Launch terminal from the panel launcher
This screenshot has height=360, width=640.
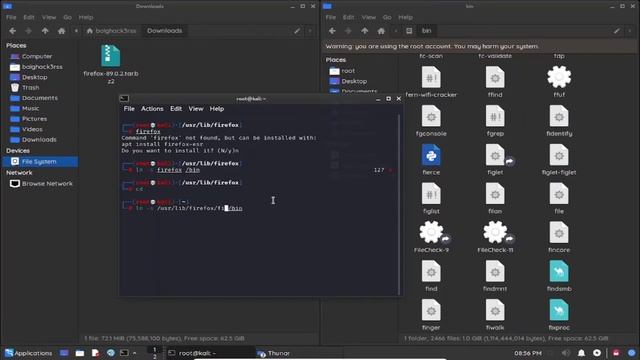coord(124,353)
